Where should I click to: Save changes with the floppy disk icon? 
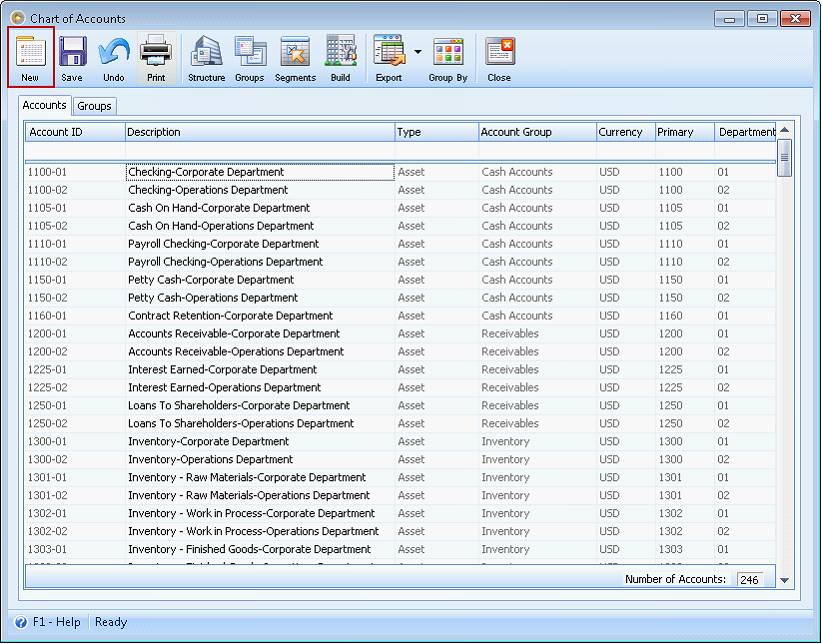pyautogui.click(x=72, y=57)
